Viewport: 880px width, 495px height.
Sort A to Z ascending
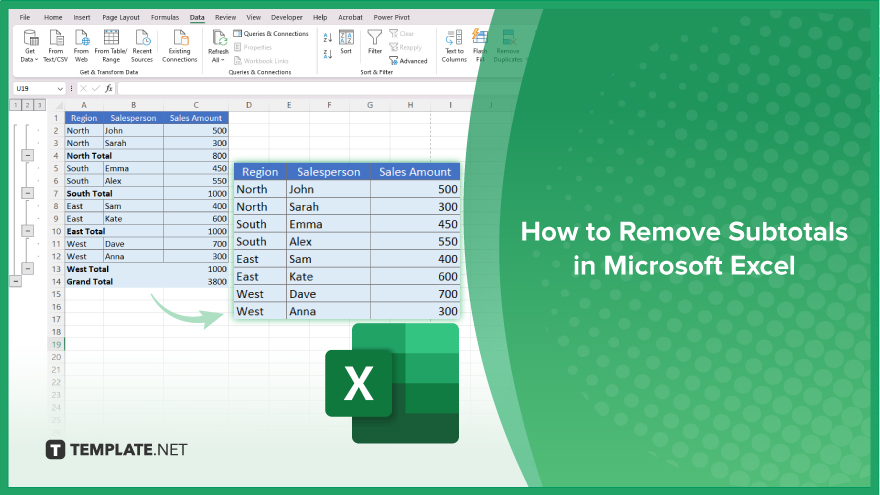coord(328,38)
